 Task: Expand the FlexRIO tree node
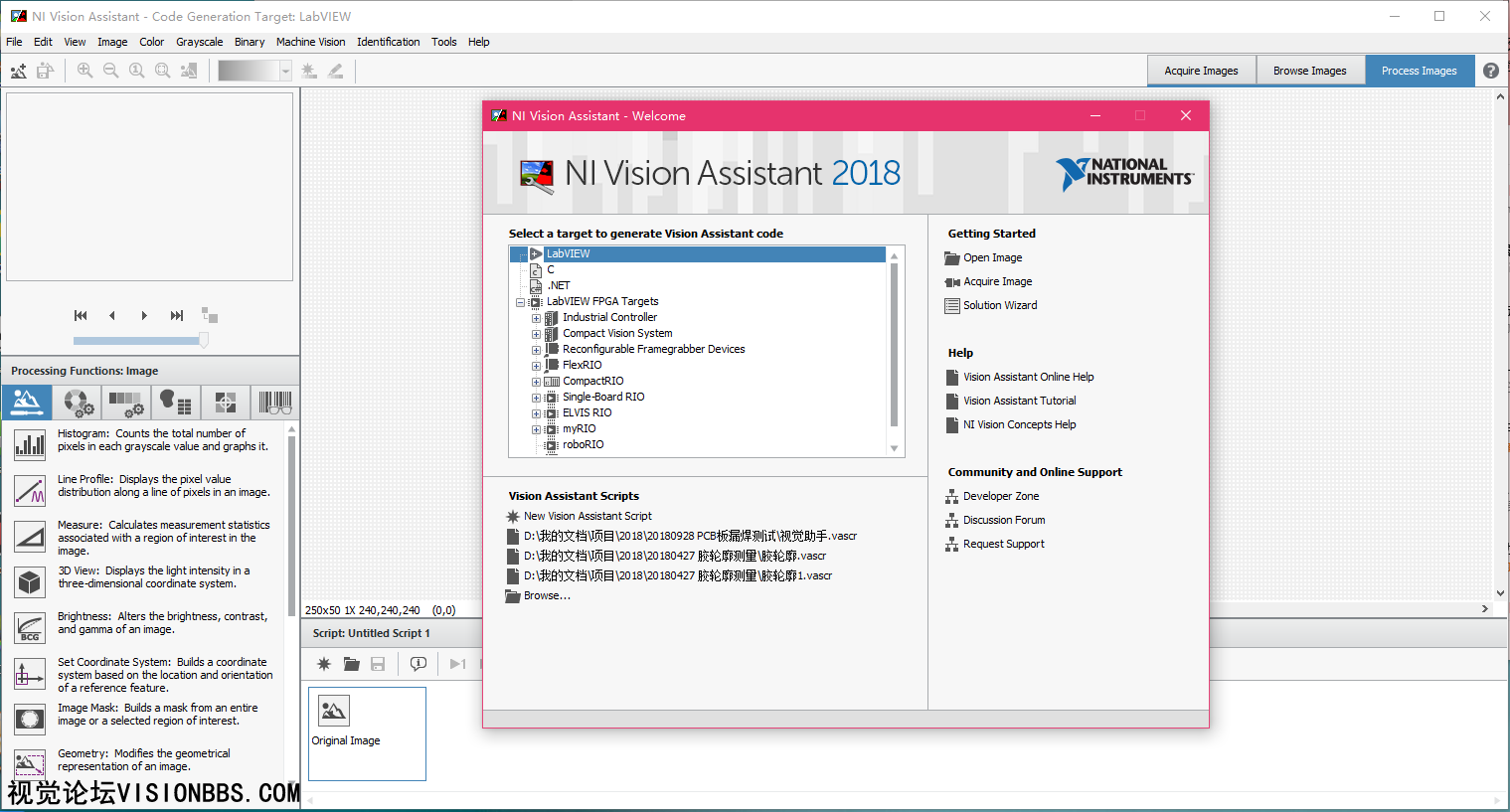pyautogui.click(x=536, y=366)
